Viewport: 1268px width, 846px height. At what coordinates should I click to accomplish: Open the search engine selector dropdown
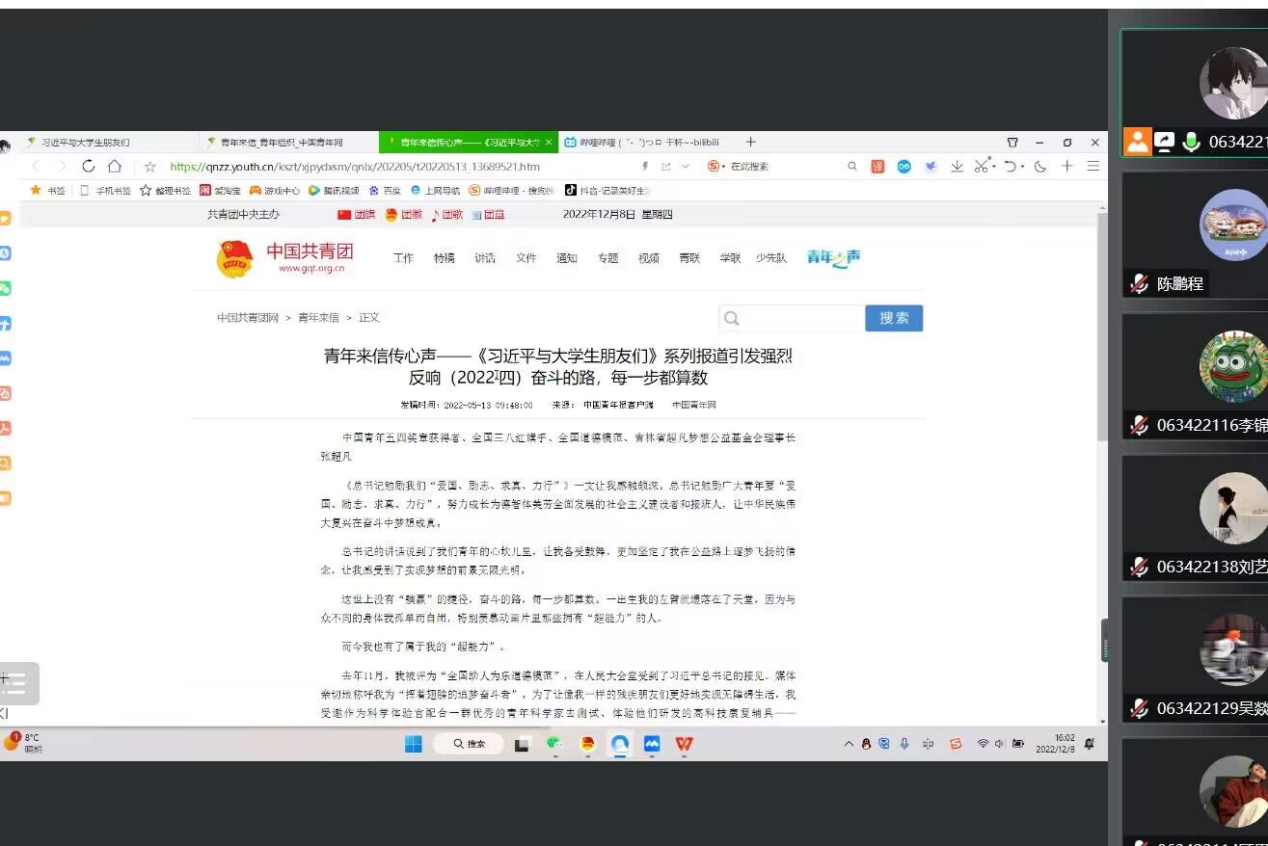coord(725,167)
